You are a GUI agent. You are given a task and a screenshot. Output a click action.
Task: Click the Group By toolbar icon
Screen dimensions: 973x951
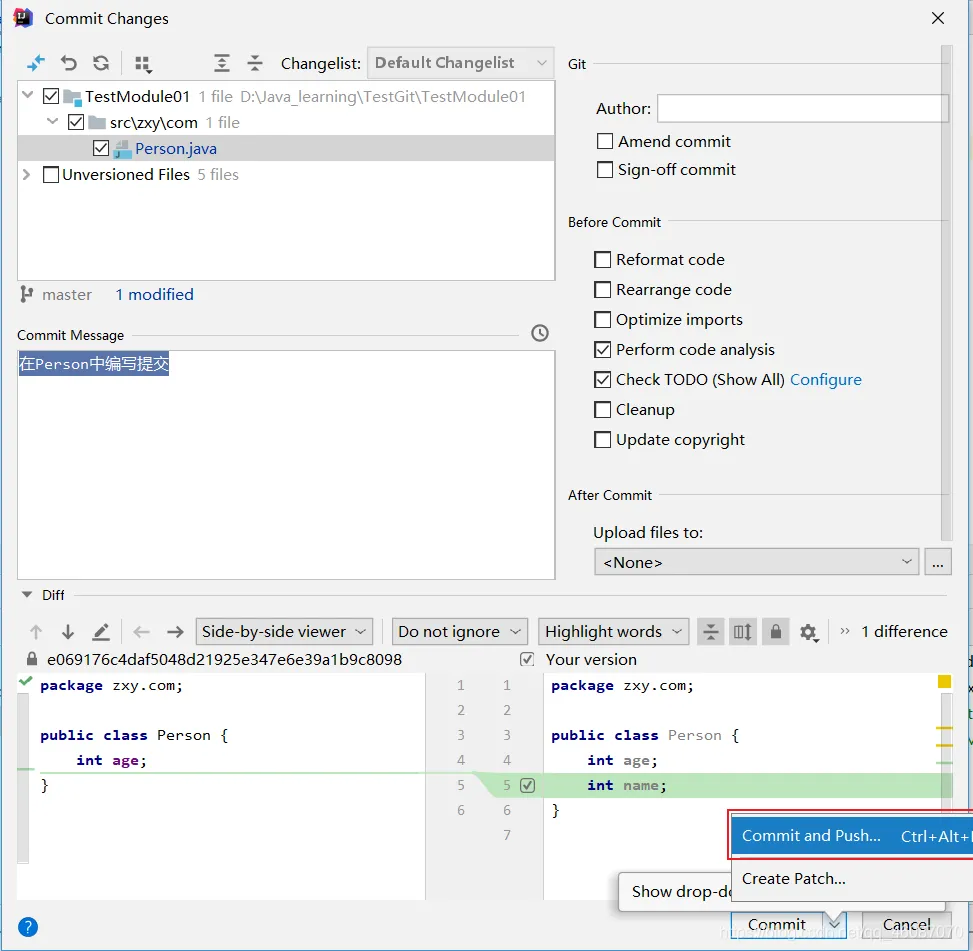143,64
